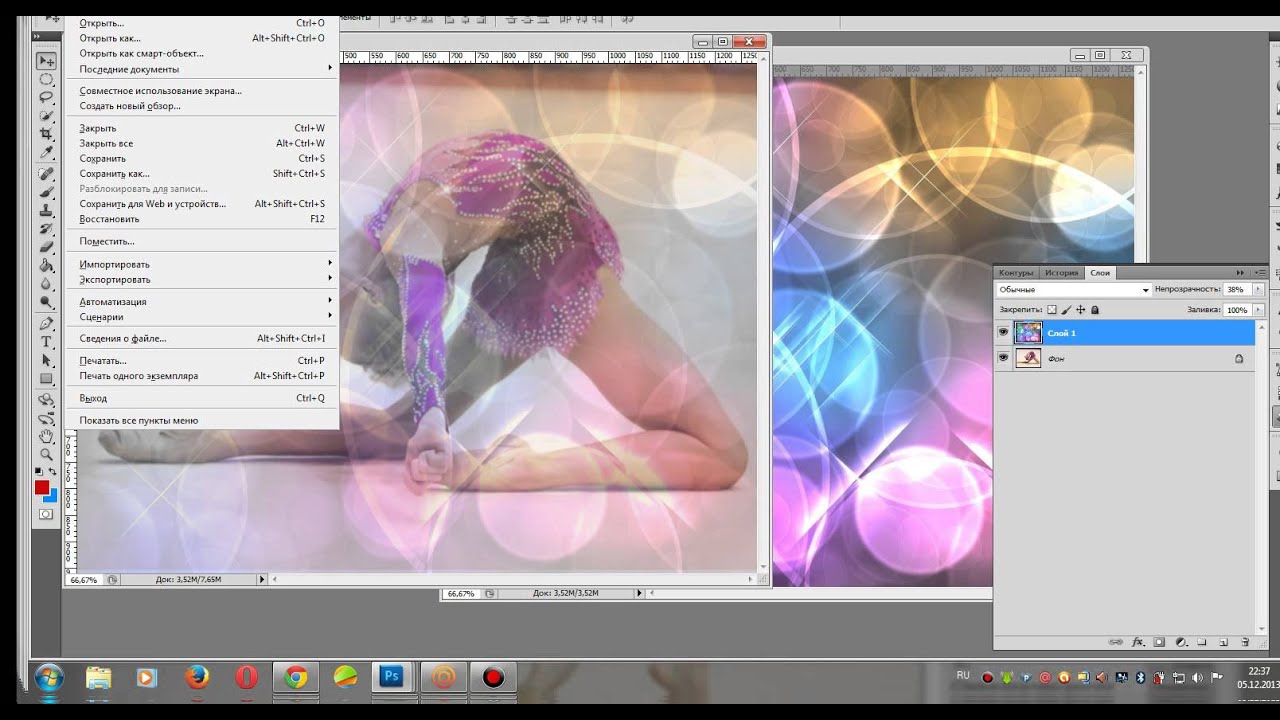Hide Слой 1 using its eye icon
1280x720 pixels.
coord(1003,333)
